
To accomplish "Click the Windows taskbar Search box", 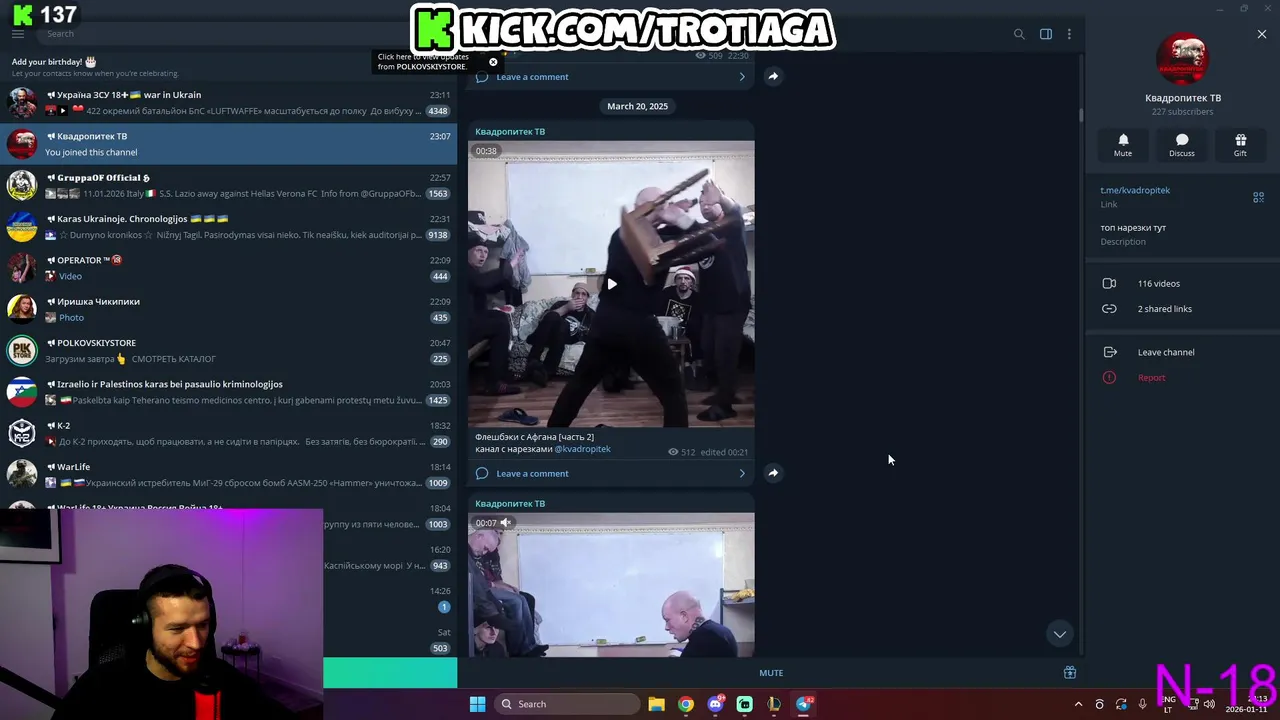I will pyautogui.click(x=568, y=704).
